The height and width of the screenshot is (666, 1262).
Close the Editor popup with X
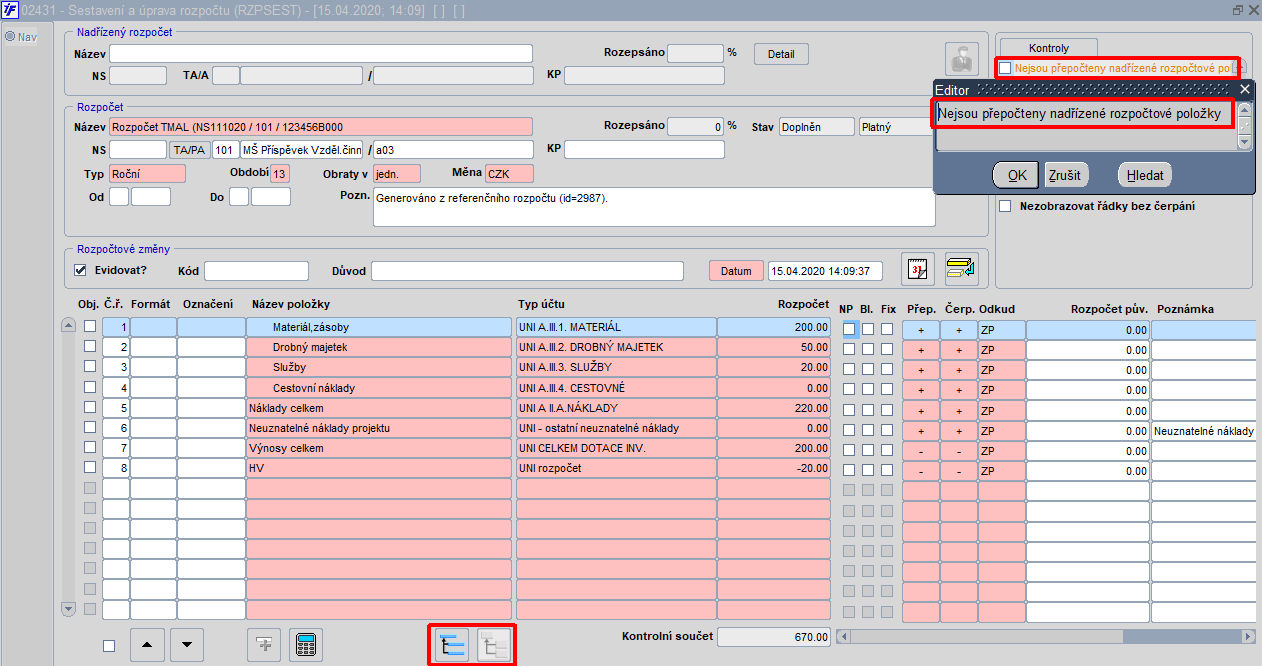1245,89
